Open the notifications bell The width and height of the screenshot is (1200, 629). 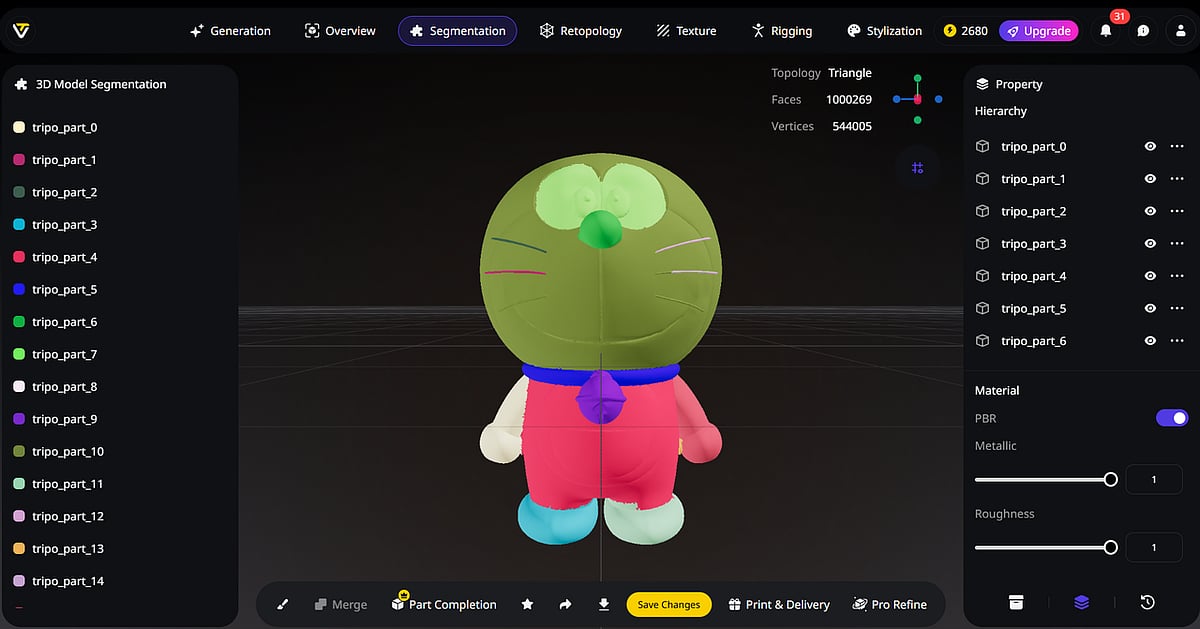tap(1106, 31)
